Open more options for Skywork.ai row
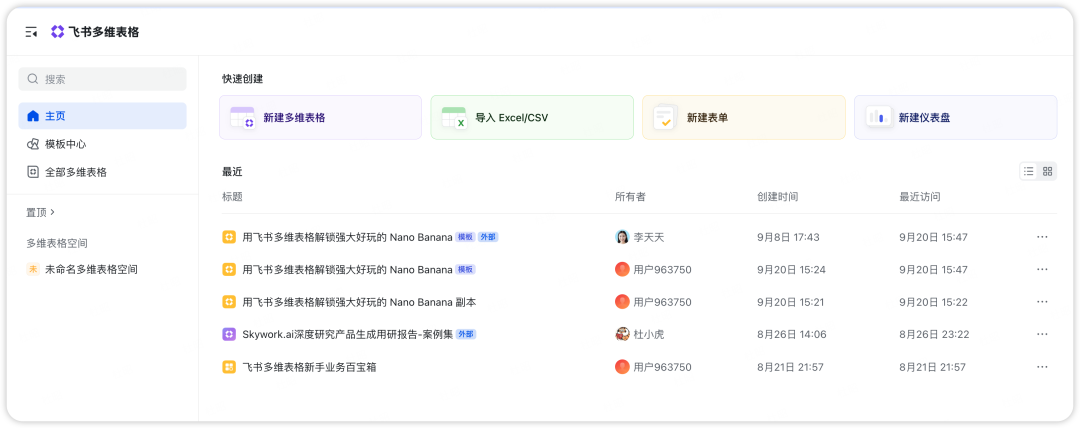 click(x=1042, y=334)
